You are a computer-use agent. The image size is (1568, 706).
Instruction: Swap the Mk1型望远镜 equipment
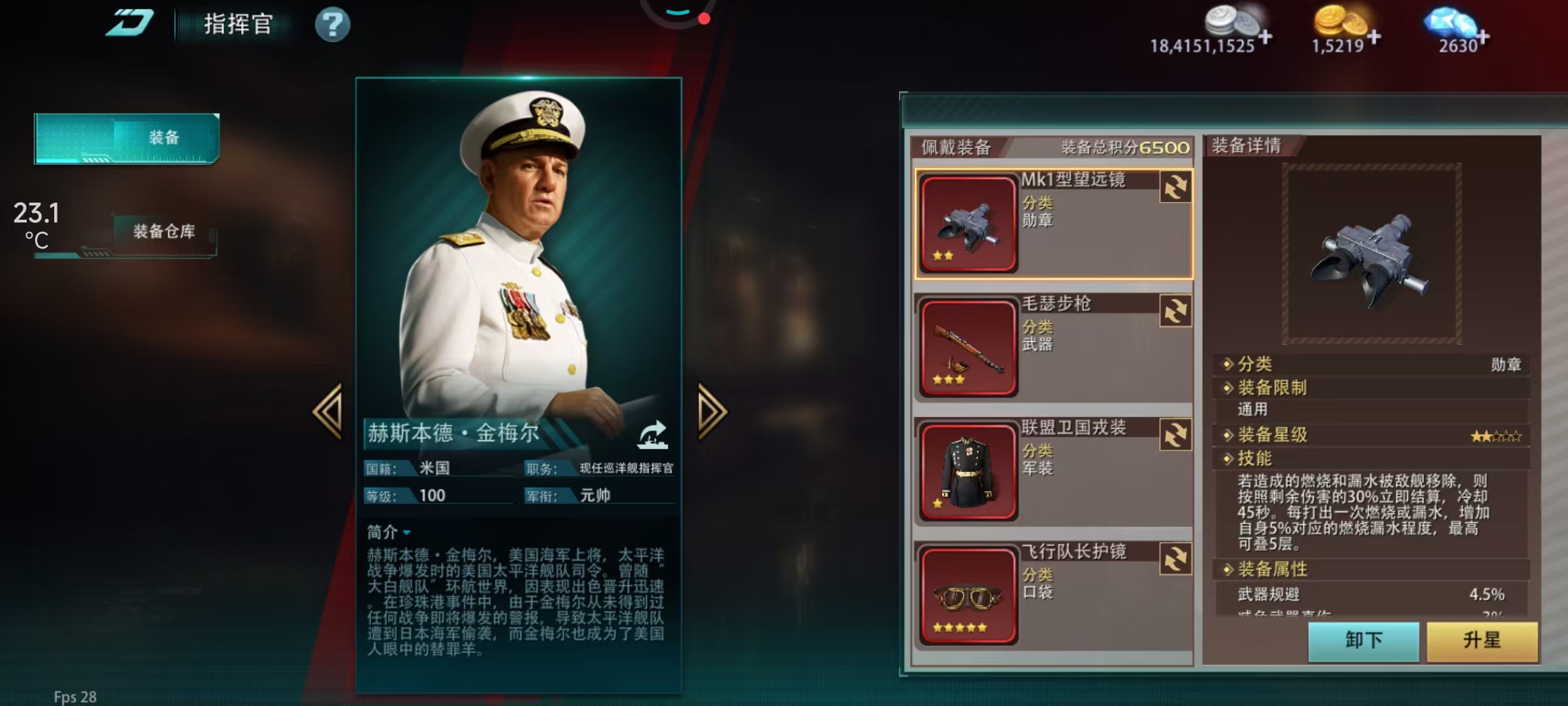1175,188
